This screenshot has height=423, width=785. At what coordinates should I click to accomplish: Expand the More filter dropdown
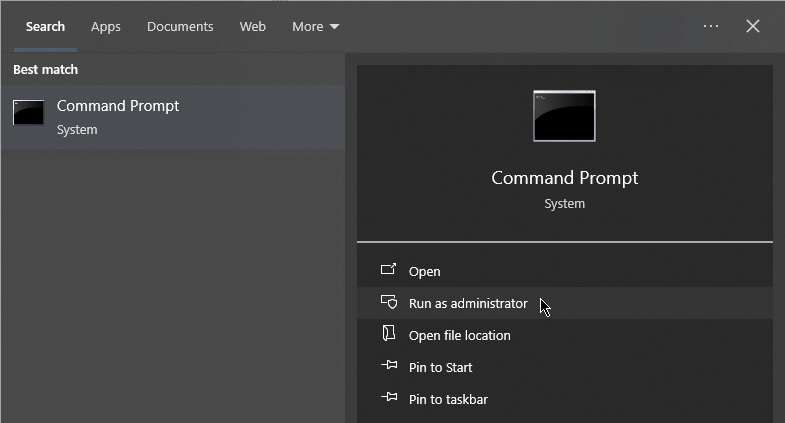315,27
